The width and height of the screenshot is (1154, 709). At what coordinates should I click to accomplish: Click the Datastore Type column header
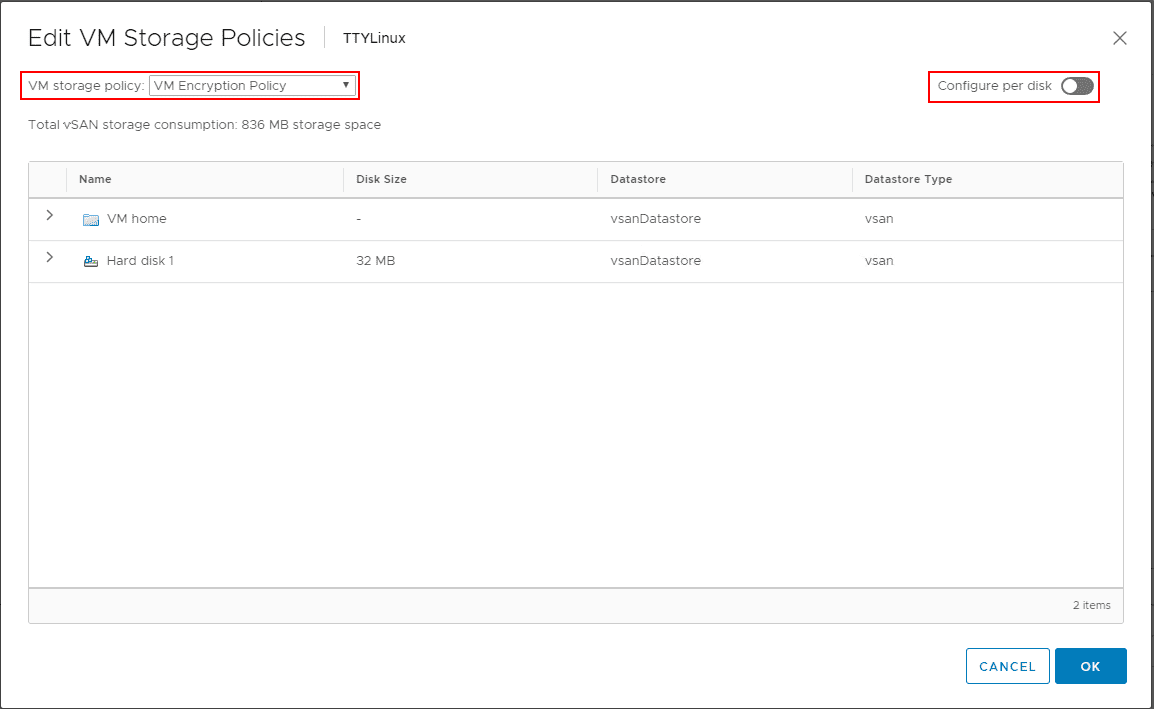(908, 179)
